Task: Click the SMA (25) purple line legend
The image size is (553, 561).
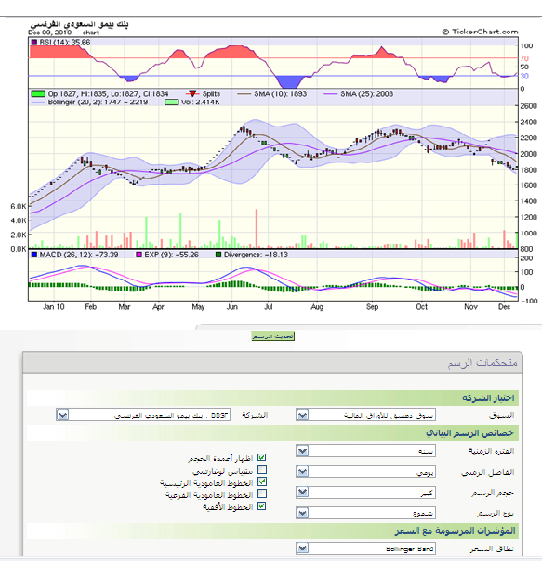Action: tap(330, 94)
